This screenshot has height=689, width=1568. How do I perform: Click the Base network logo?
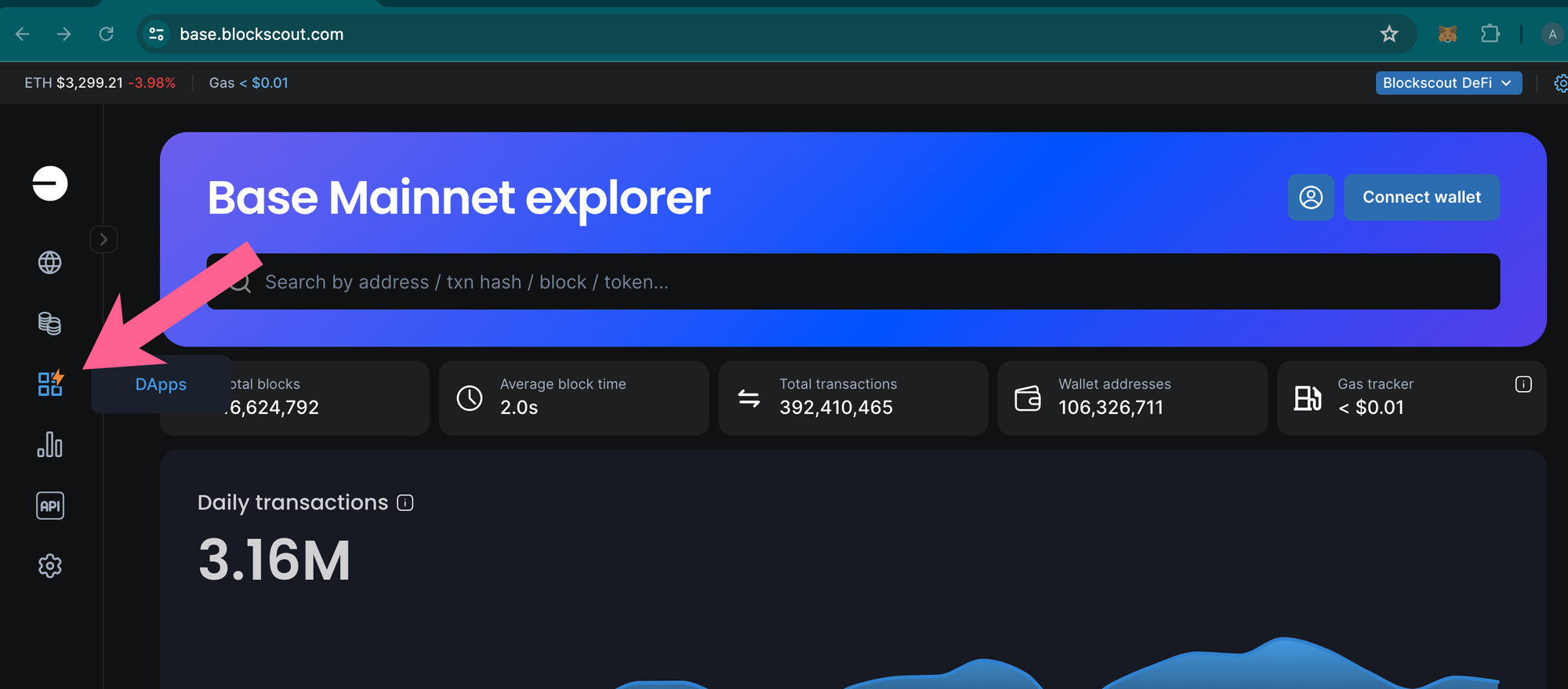(49, 183)
